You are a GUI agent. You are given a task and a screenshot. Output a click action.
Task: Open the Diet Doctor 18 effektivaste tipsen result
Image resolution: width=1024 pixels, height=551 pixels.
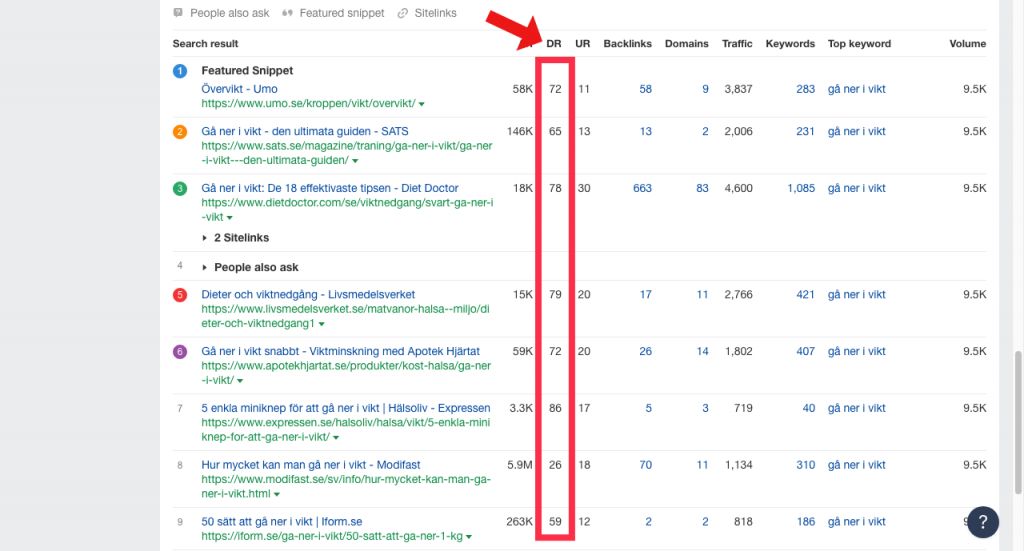coord(330,188)
